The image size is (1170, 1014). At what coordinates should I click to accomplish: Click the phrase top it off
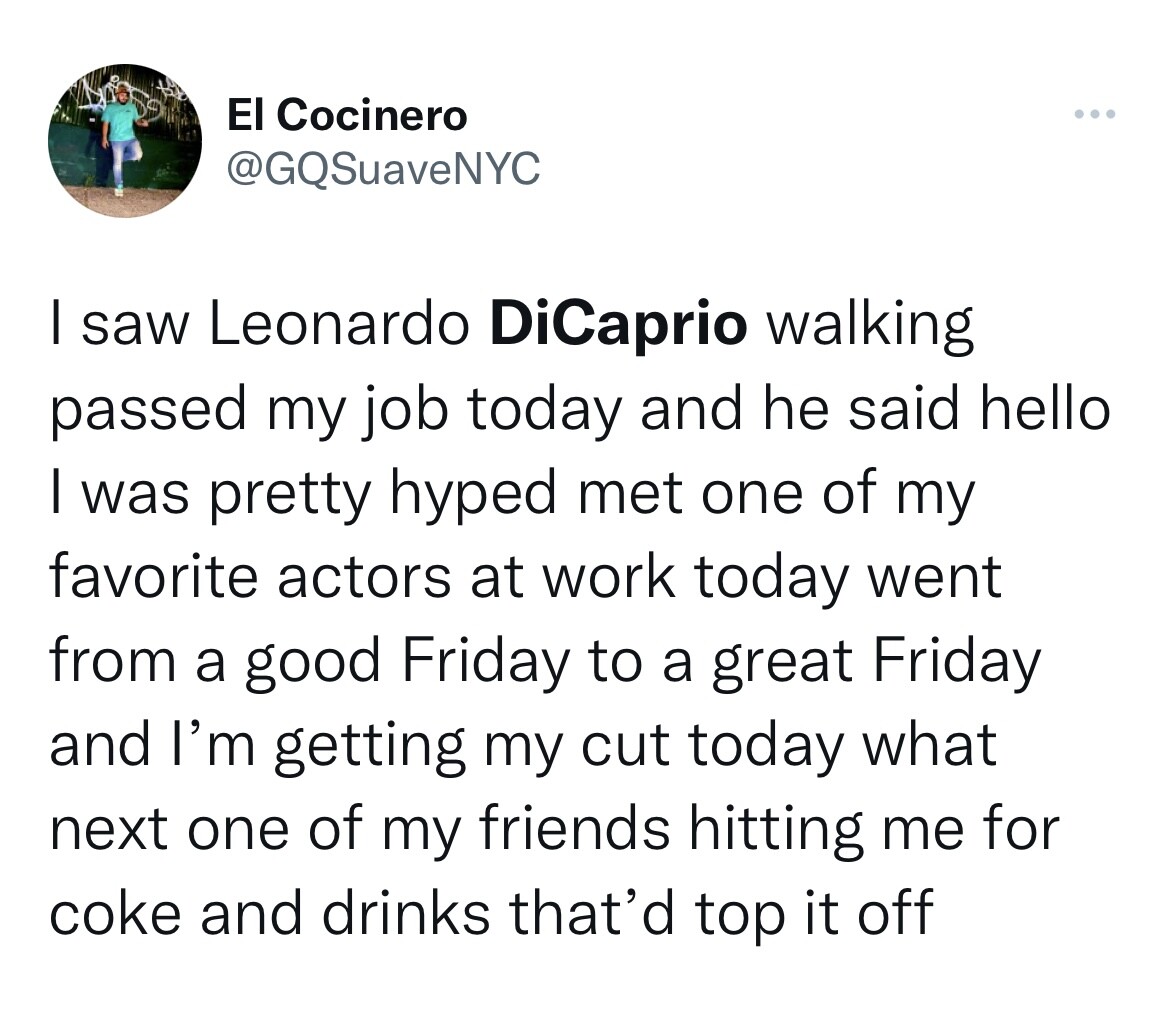813,914
